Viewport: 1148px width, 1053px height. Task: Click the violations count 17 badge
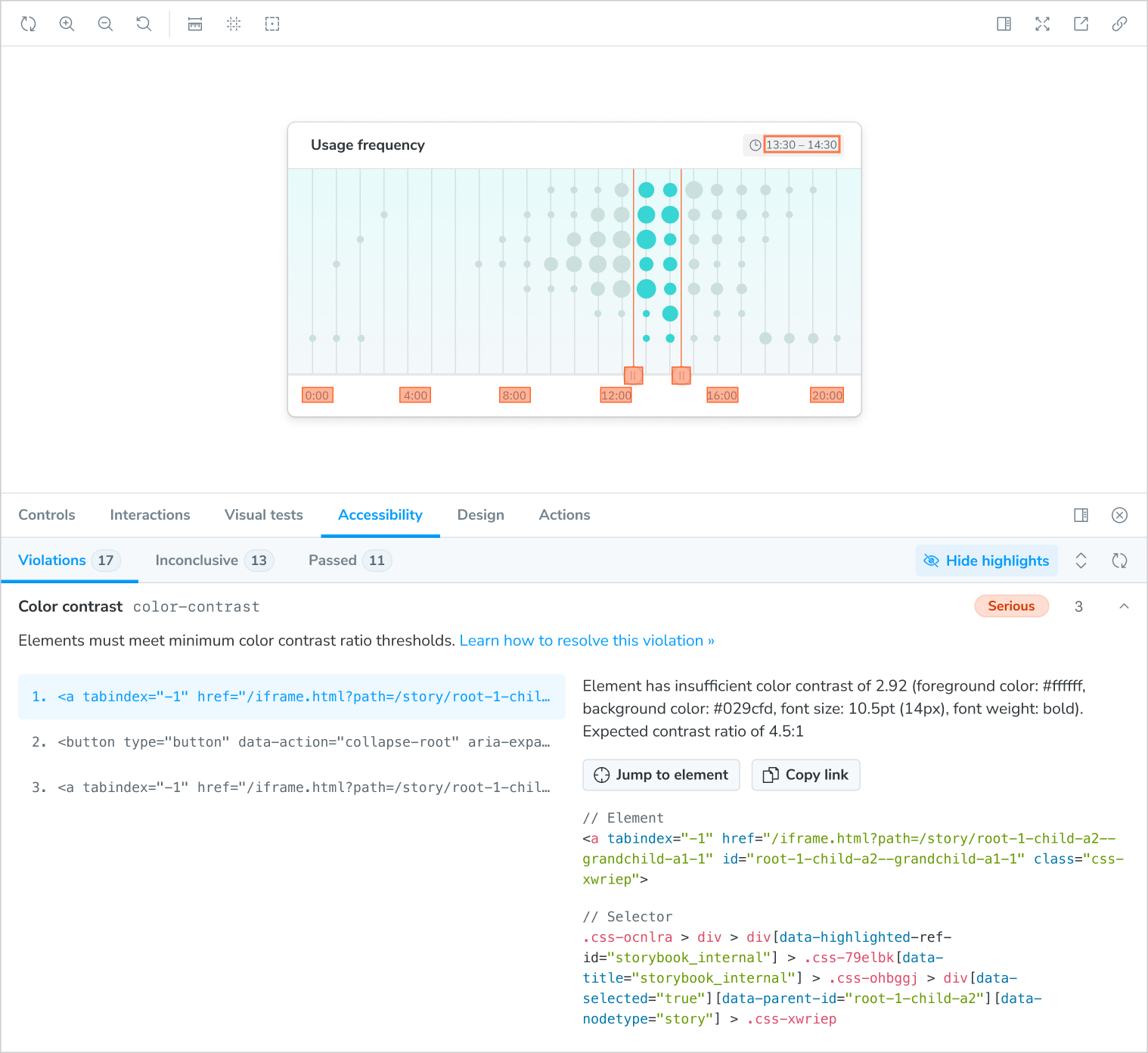[106, 561]
